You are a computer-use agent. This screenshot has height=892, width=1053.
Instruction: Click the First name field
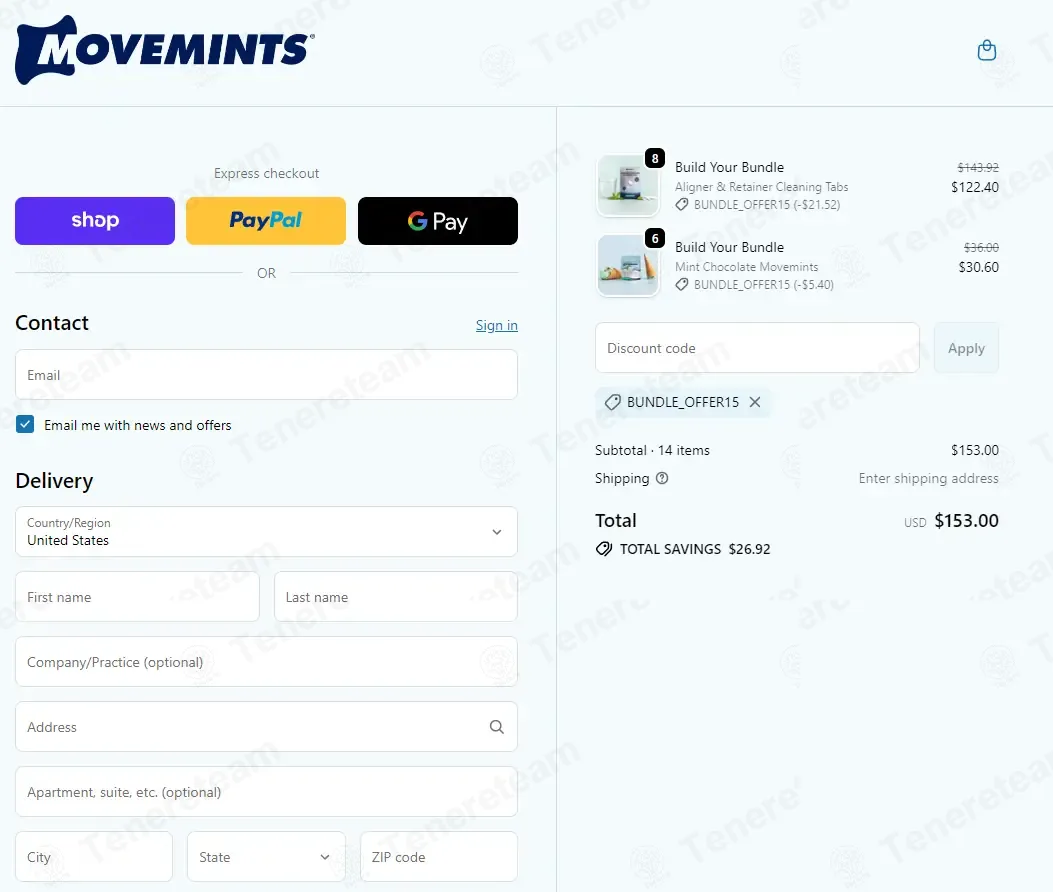pyautogui.click(x=137, y=596)
